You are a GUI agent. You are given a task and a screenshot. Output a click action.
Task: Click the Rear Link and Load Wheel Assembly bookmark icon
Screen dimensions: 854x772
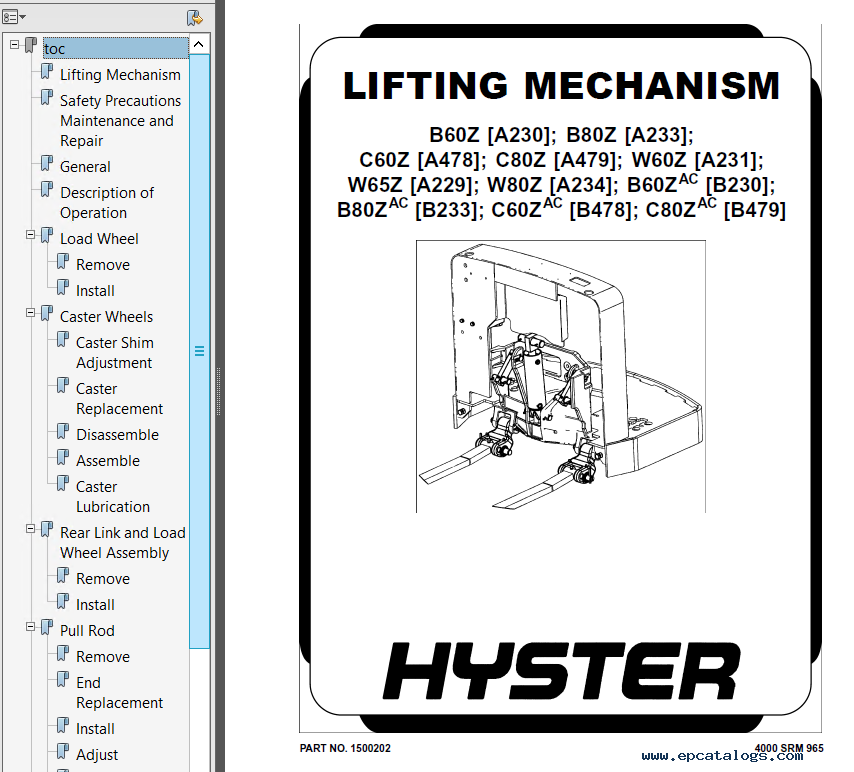click(x=47, y=529)
